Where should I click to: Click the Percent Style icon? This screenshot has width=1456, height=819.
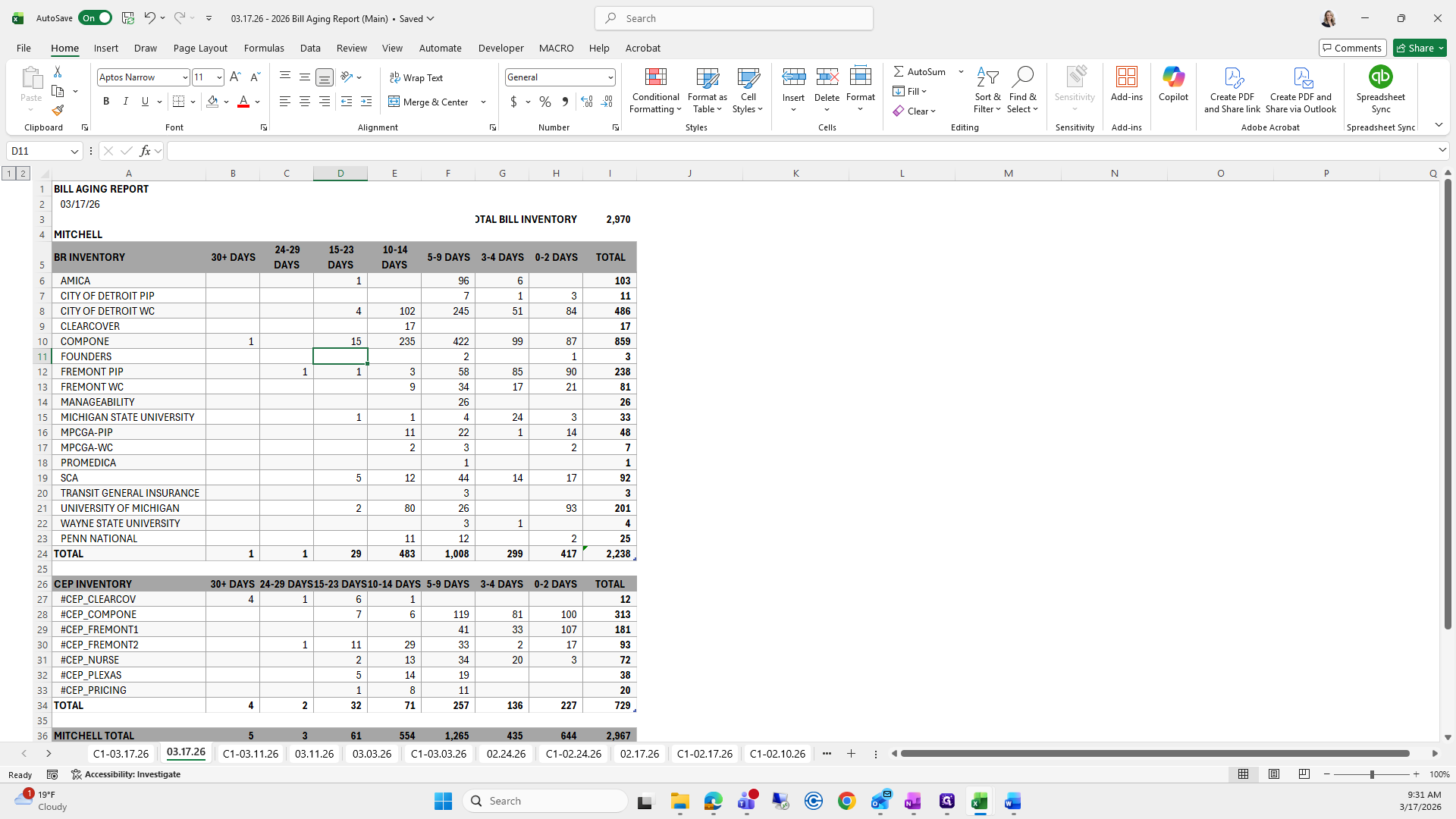545,102
